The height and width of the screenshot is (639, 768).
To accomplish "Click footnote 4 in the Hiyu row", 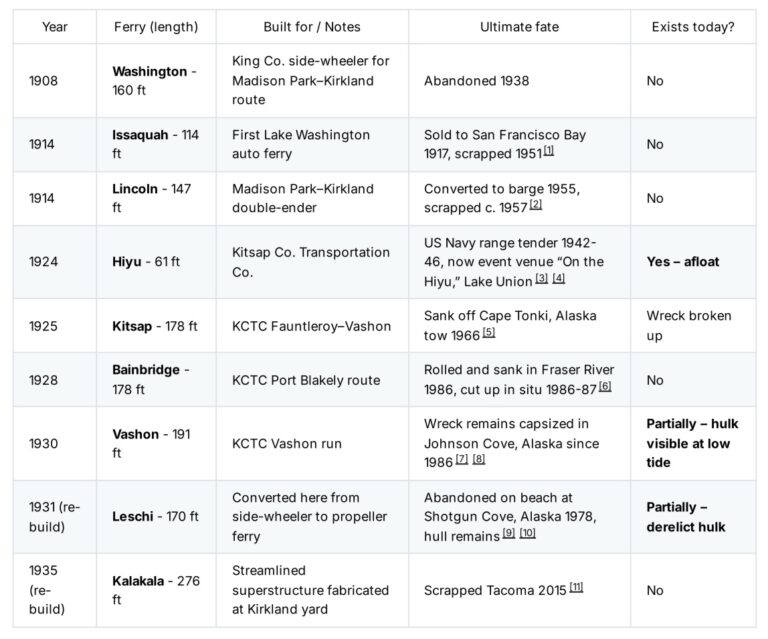I will pyautogui.click(x=559, y=279).
